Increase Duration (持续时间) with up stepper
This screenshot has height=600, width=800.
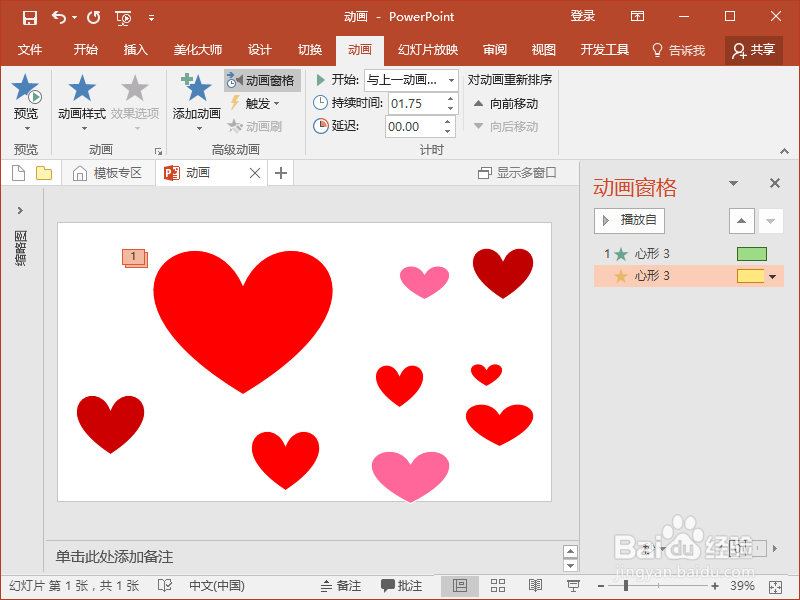[x=450, y=97]
